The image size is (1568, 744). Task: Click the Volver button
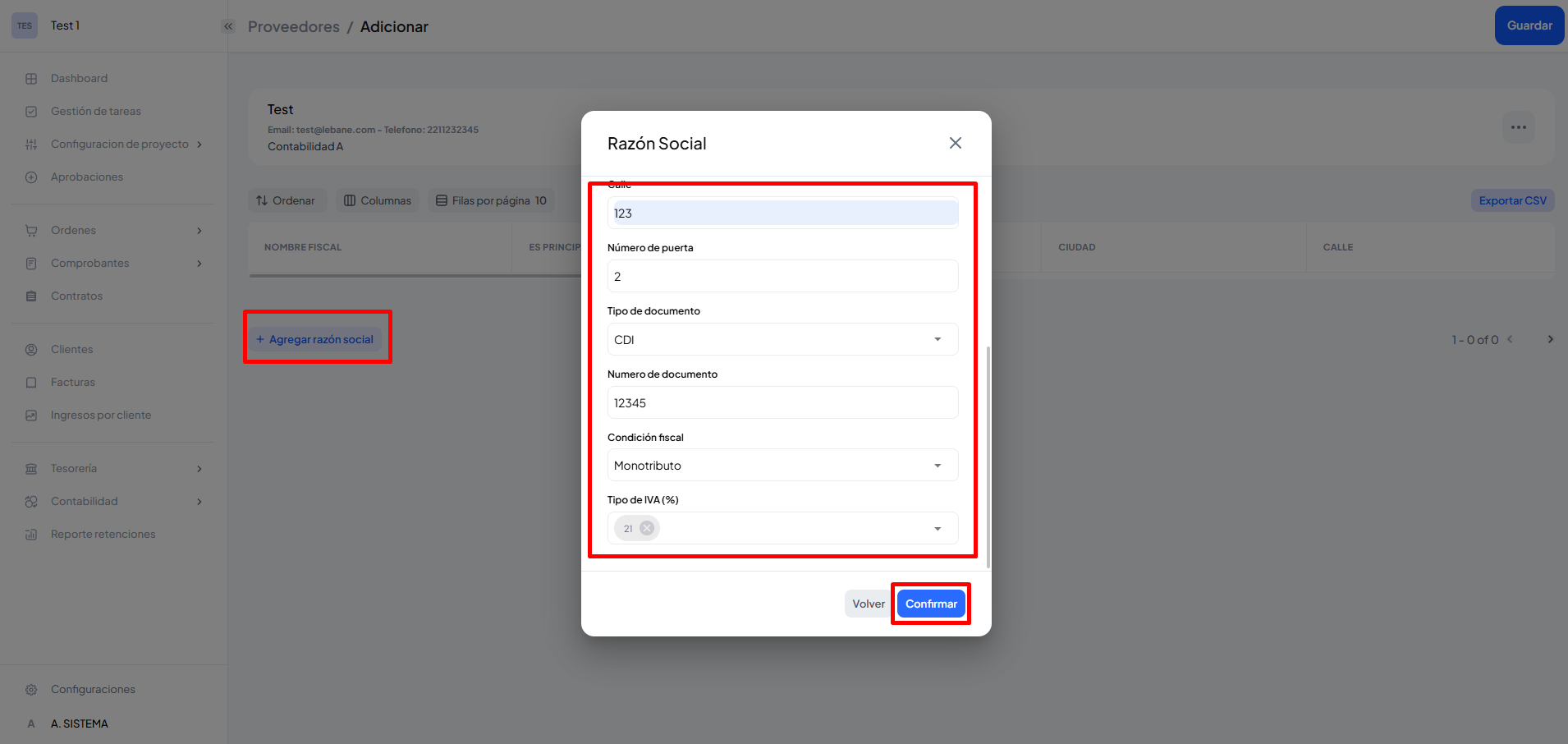point(868,604)
